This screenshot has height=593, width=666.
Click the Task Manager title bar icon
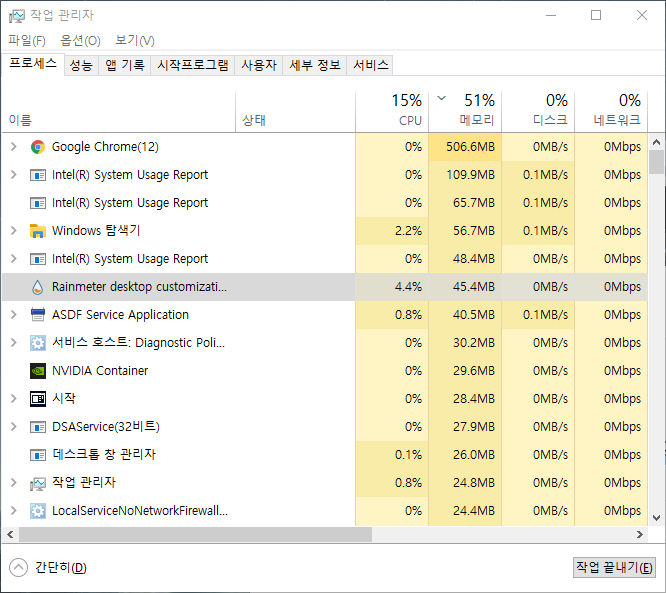[x=17, y=16]
